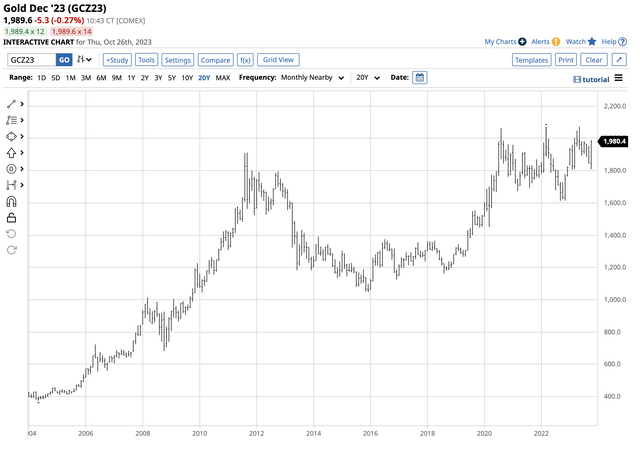Open the Tools button
The width and height of the screenshot is (640, 453).
tap(146, 60)
